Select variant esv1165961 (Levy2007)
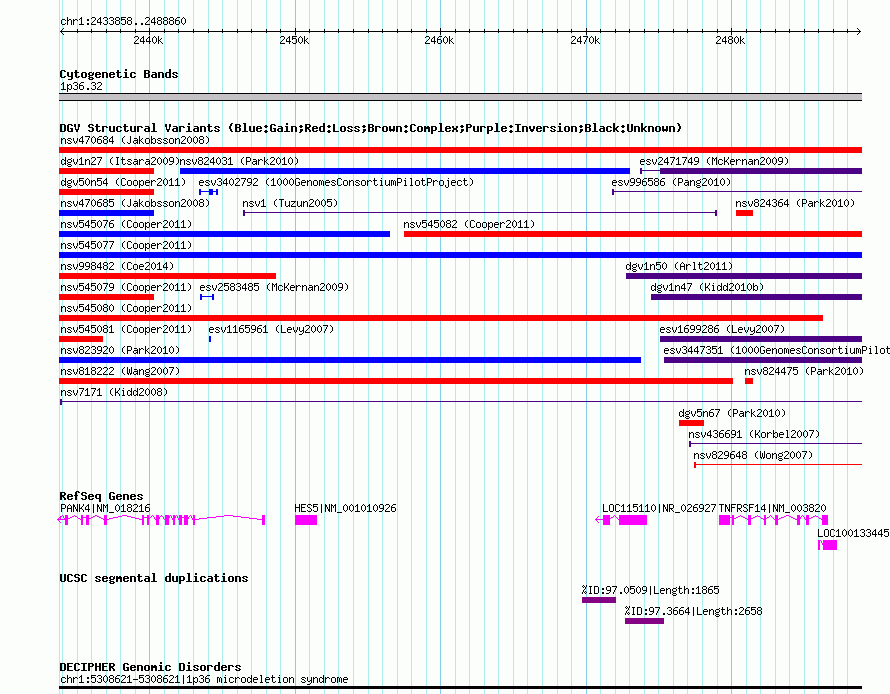 pyautogui.click(x=271, y=329)
